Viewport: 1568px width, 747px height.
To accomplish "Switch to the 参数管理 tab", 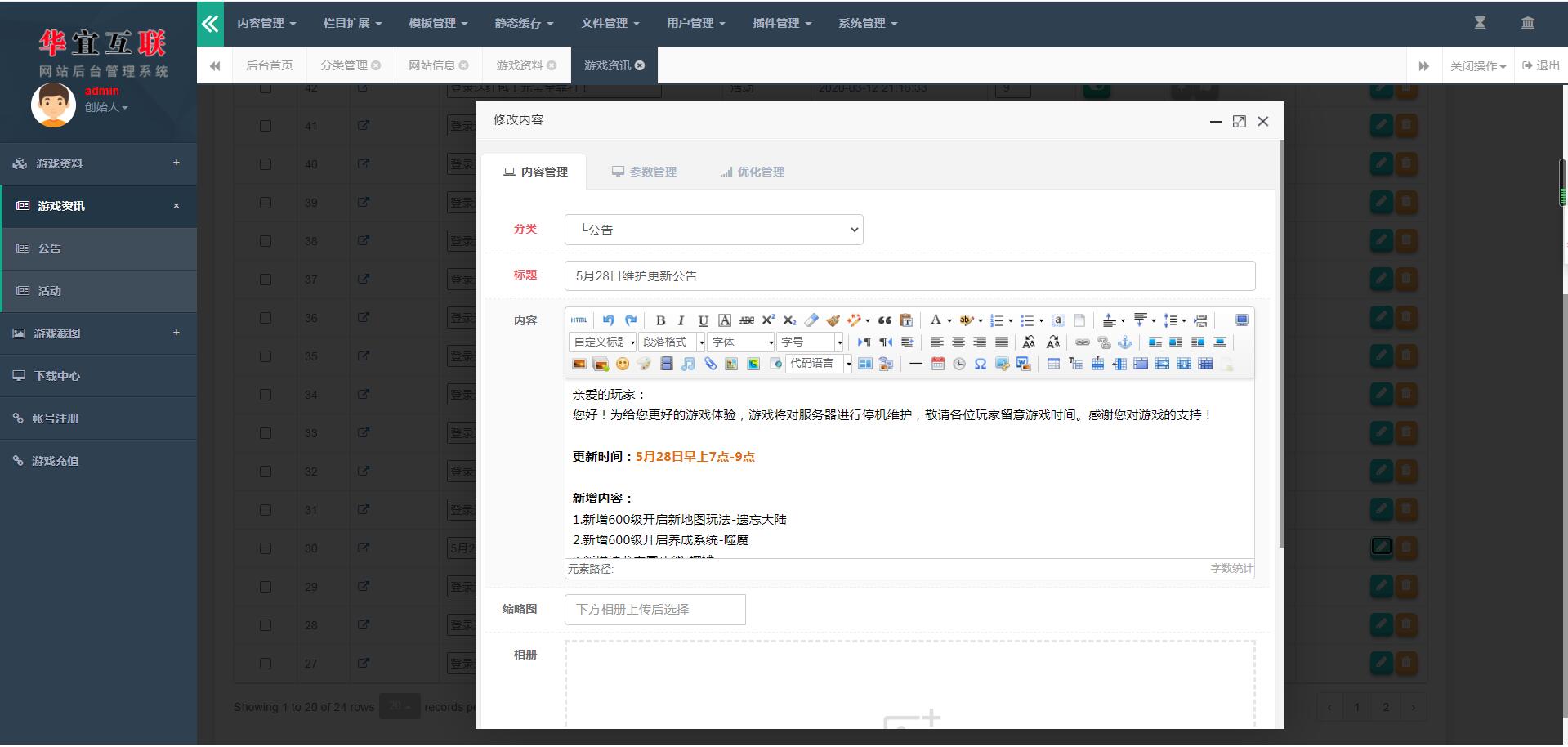I will [644, 172].
